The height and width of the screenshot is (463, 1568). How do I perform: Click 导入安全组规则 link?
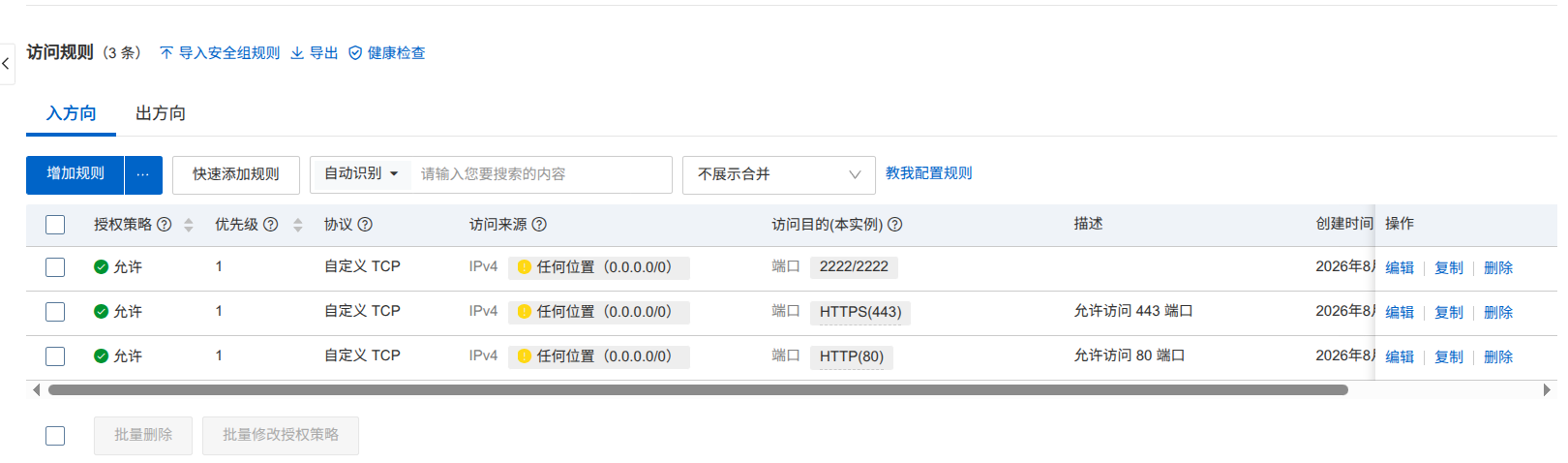[x=229, y=53]
